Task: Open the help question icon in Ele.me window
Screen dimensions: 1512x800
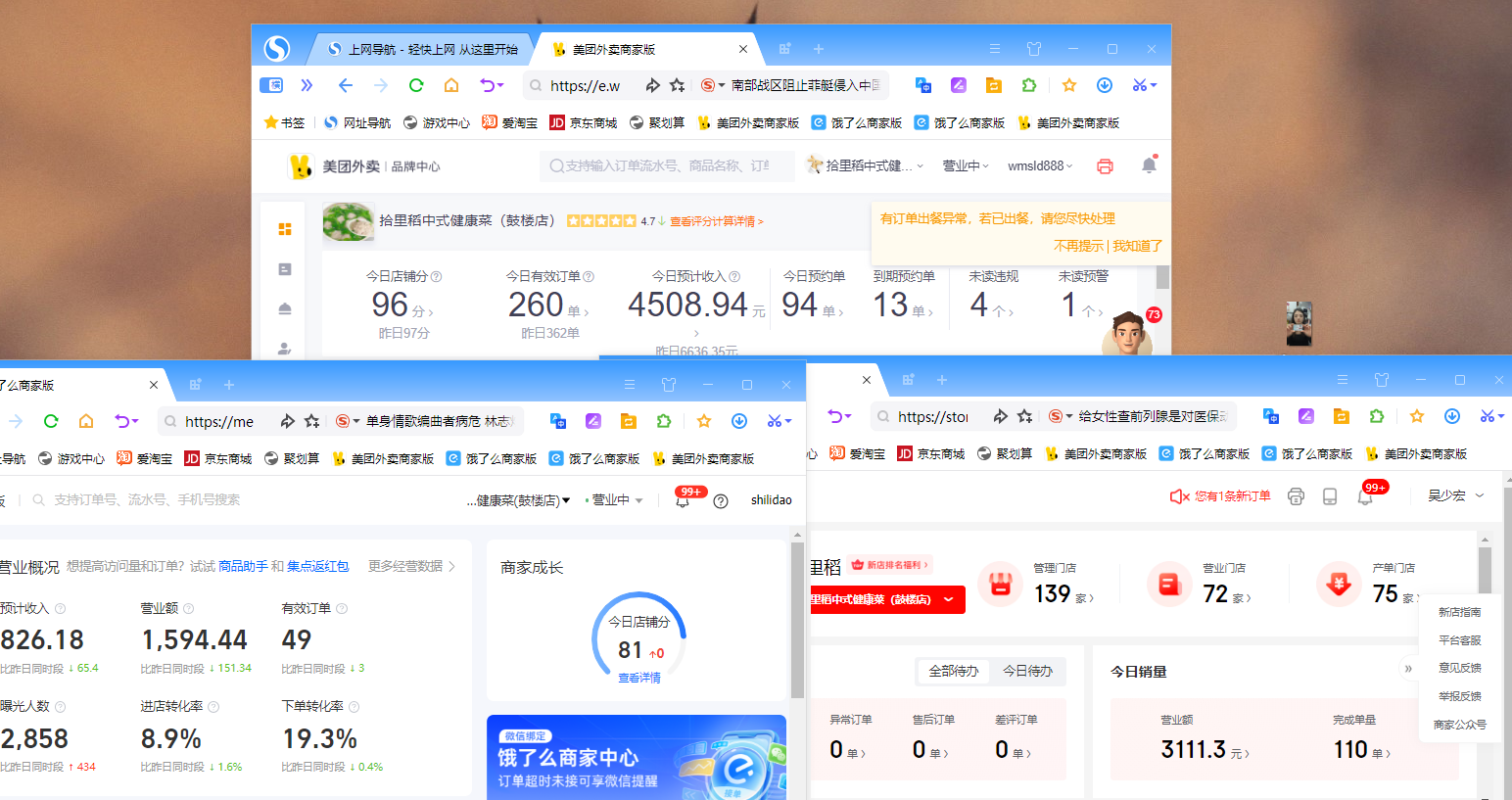Action: (x=721, y=500)
